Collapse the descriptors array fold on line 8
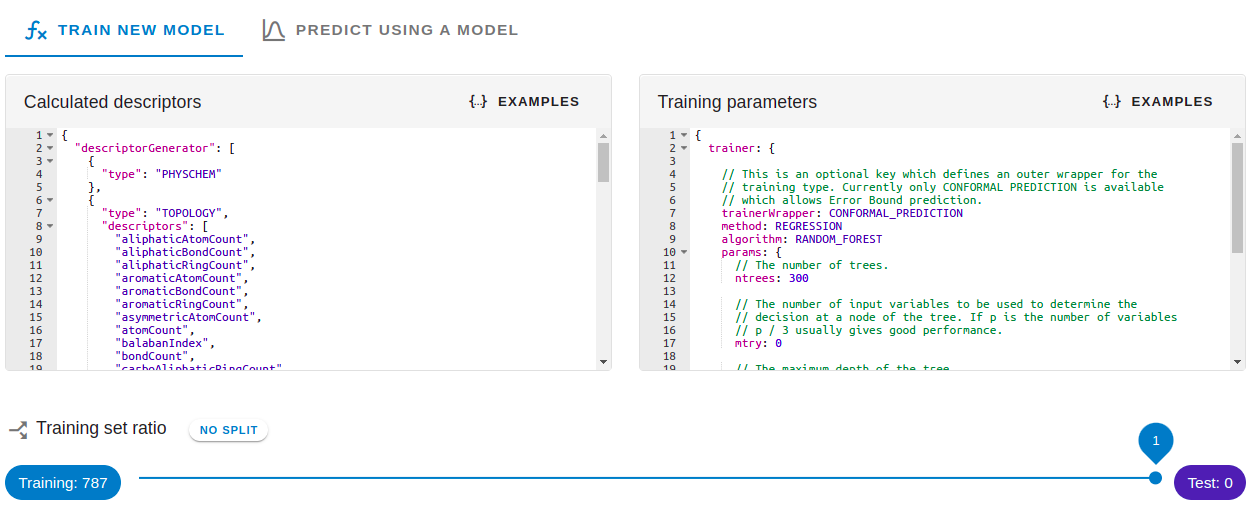 point(50,226)
